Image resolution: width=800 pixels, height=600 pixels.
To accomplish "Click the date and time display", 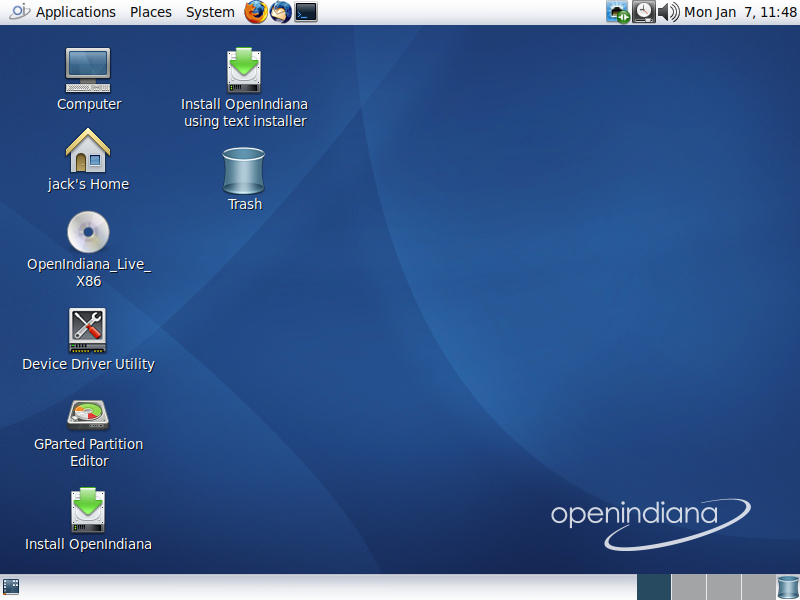I will 738,12.
